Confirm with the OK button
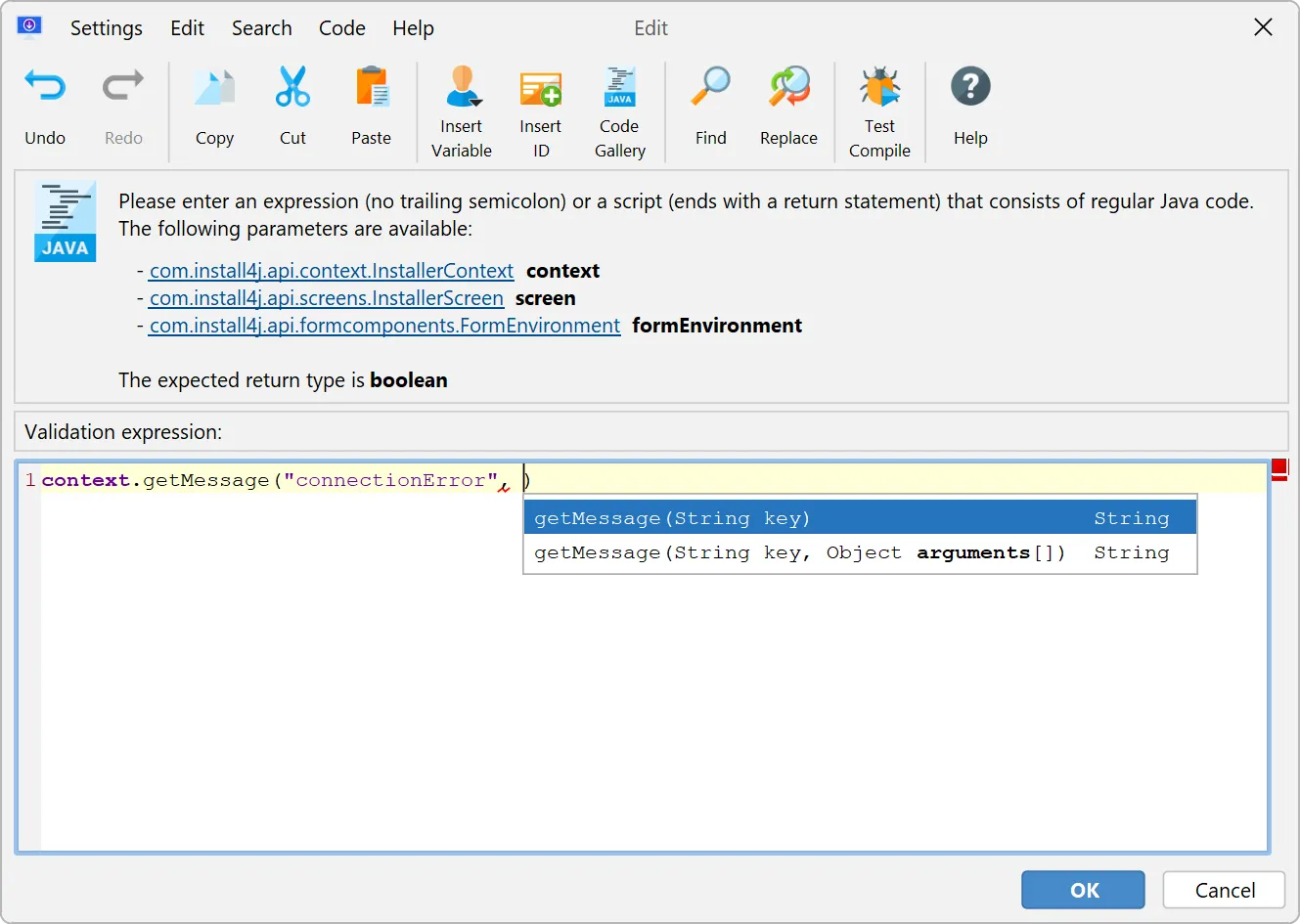 [x=1084, y=890]
